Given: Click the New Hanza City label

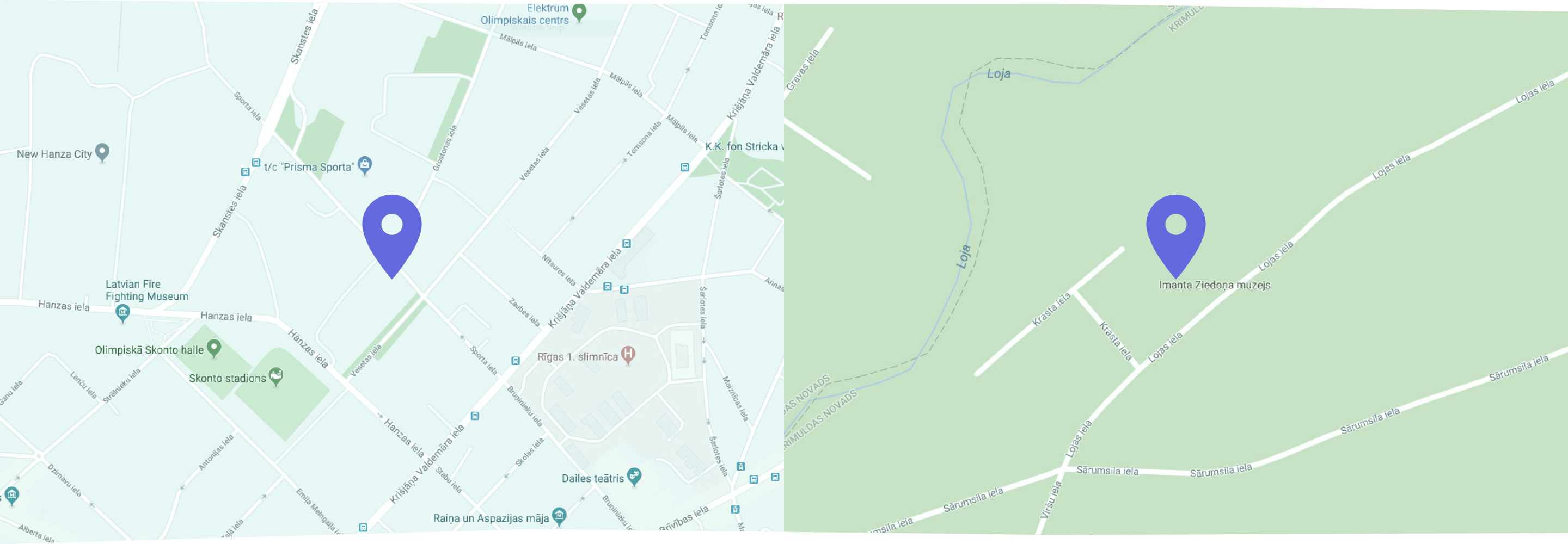Looking at the screenshot, I should pyautogui.click(x=54, y=154).
